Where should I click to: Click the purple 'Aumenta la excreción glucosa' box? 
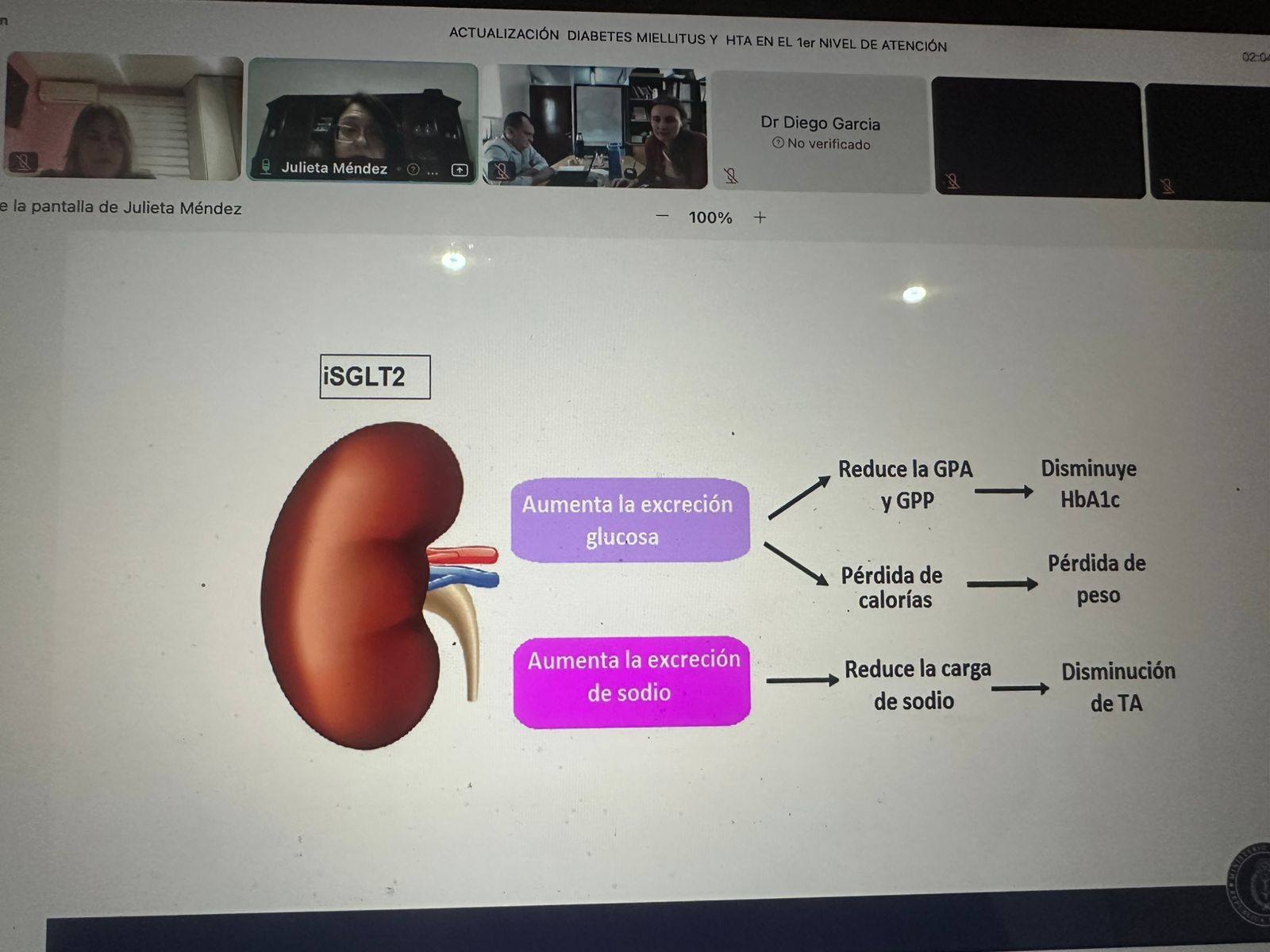(x=629, y=520)
